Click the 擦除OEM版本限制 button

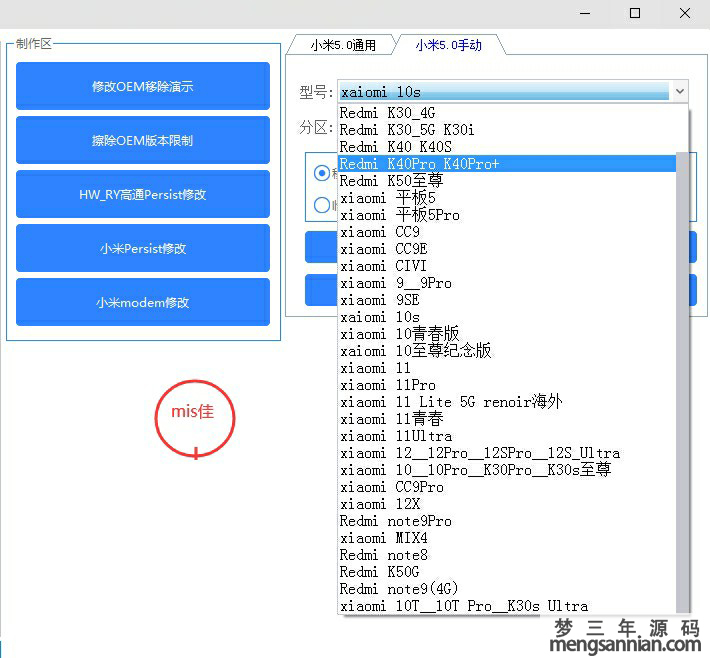click(143, 140)
